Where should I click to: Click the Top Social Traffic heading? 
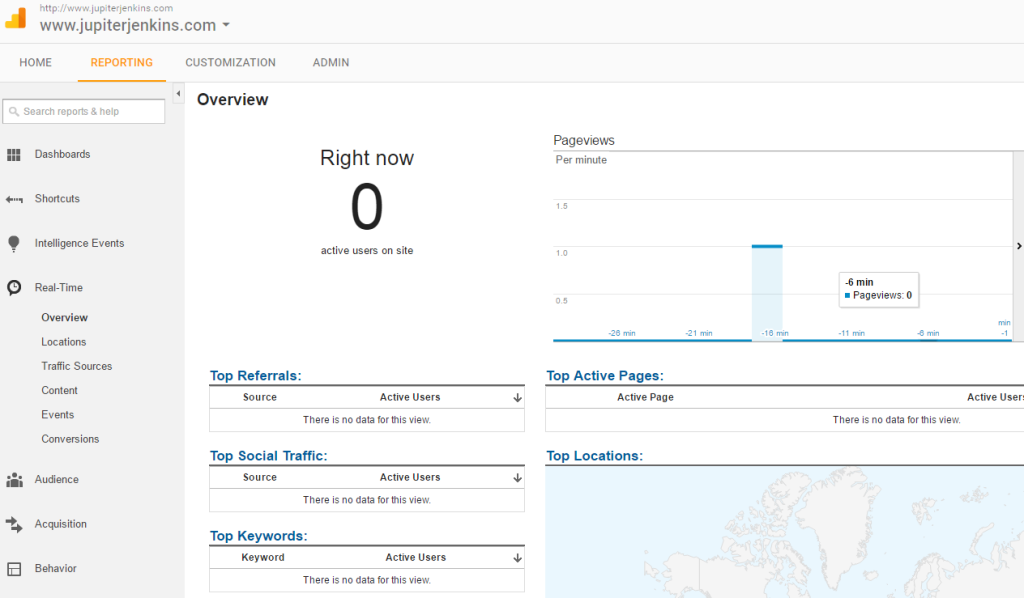click(x=268, y=456)
